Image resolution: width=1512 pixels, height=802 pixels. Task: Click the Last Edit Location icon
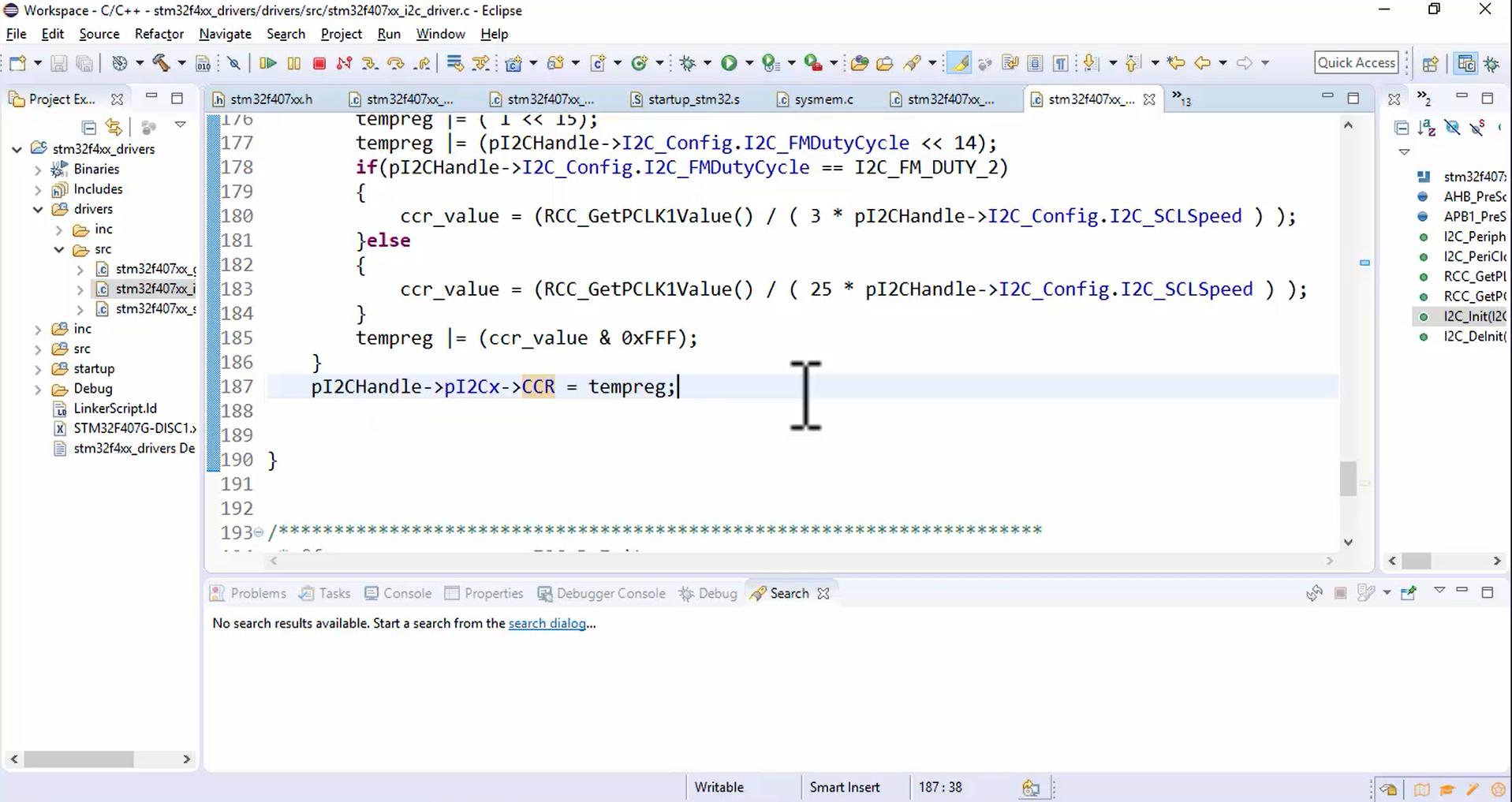[1175, 63]
